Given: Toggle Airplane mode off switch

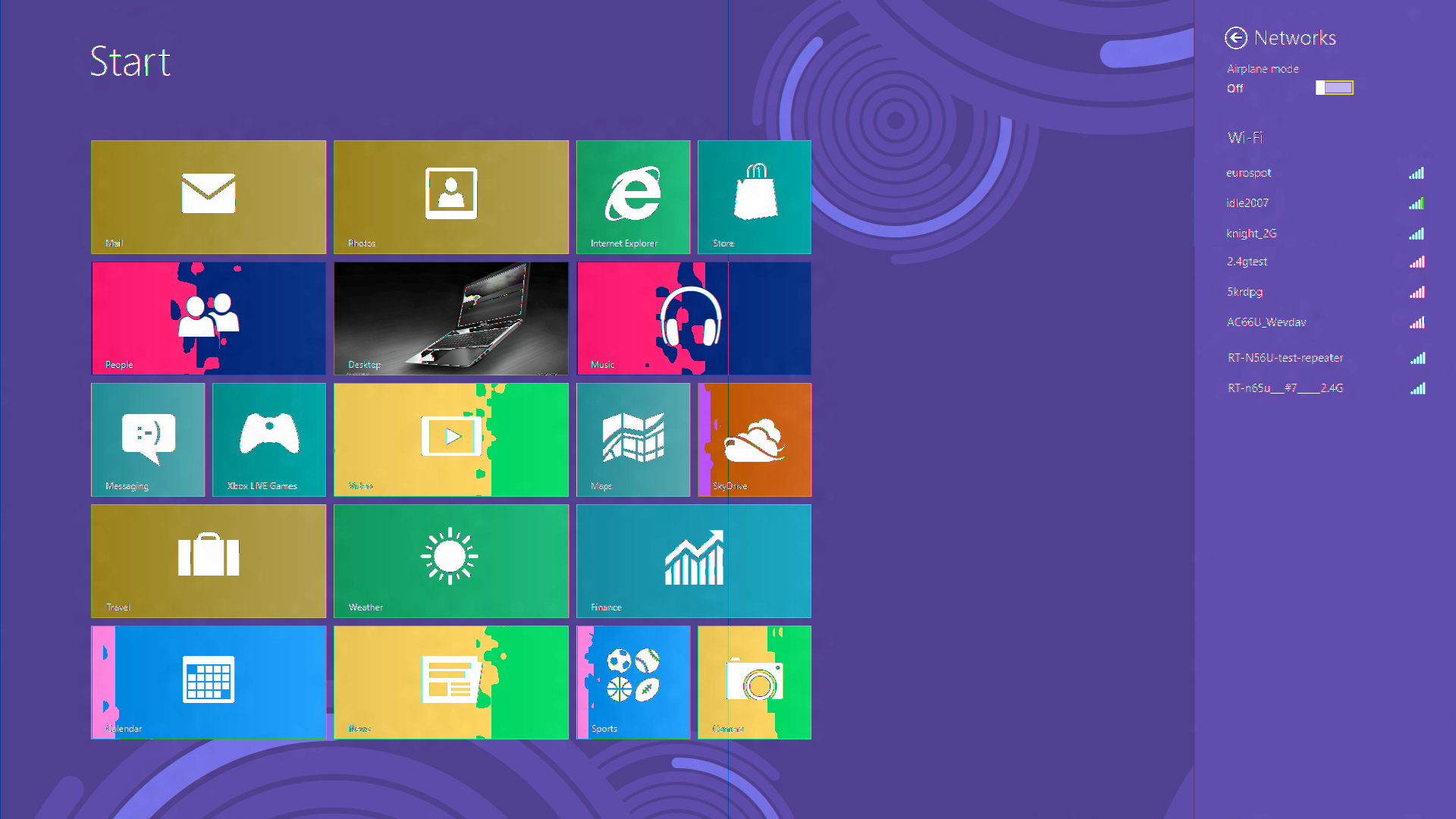Looking at the screenshot, I should tap(1334, 88).
